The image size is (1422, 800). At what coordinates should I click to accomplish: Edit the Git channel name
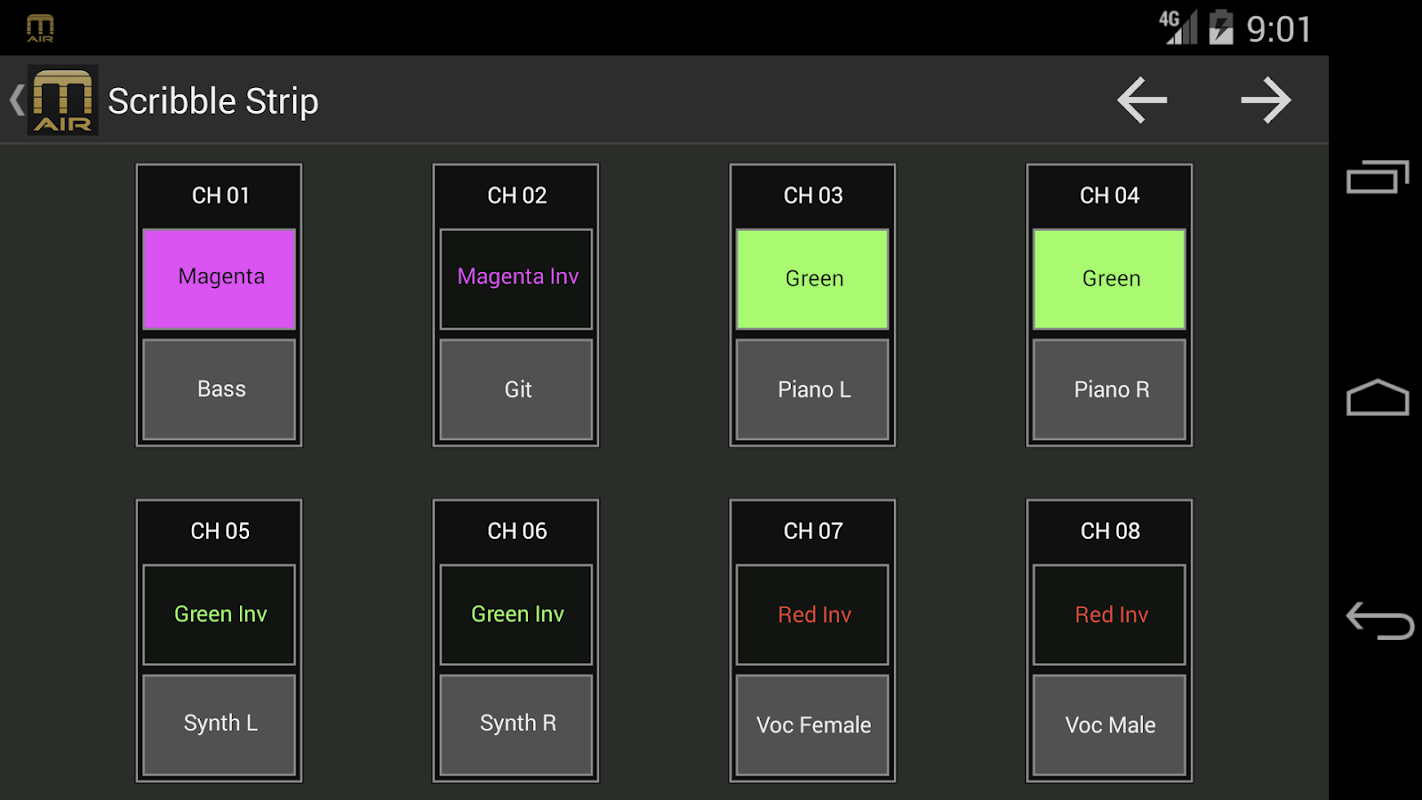coord(516,389)
